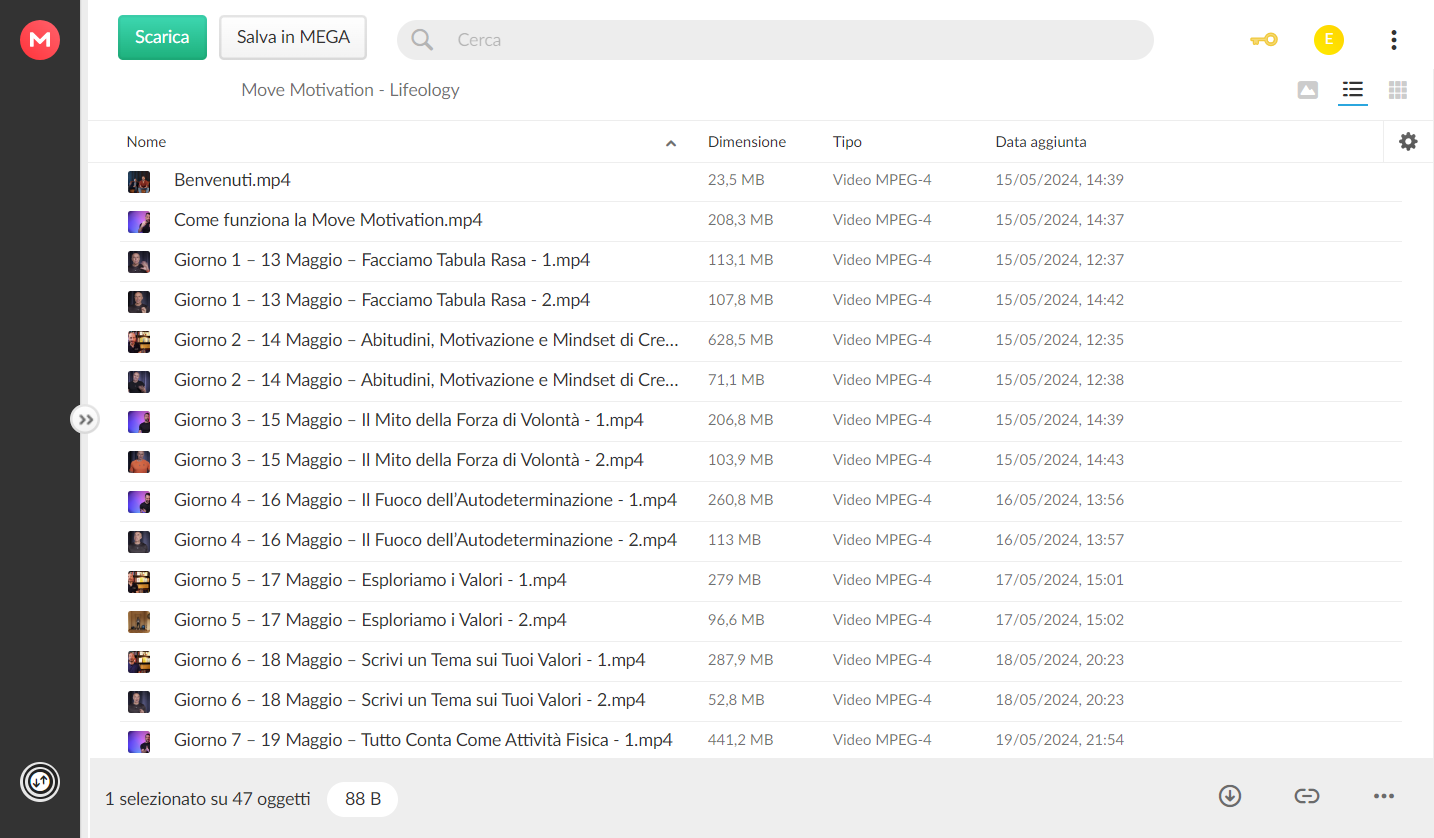Open the recovery key icon

[1264, 40]
